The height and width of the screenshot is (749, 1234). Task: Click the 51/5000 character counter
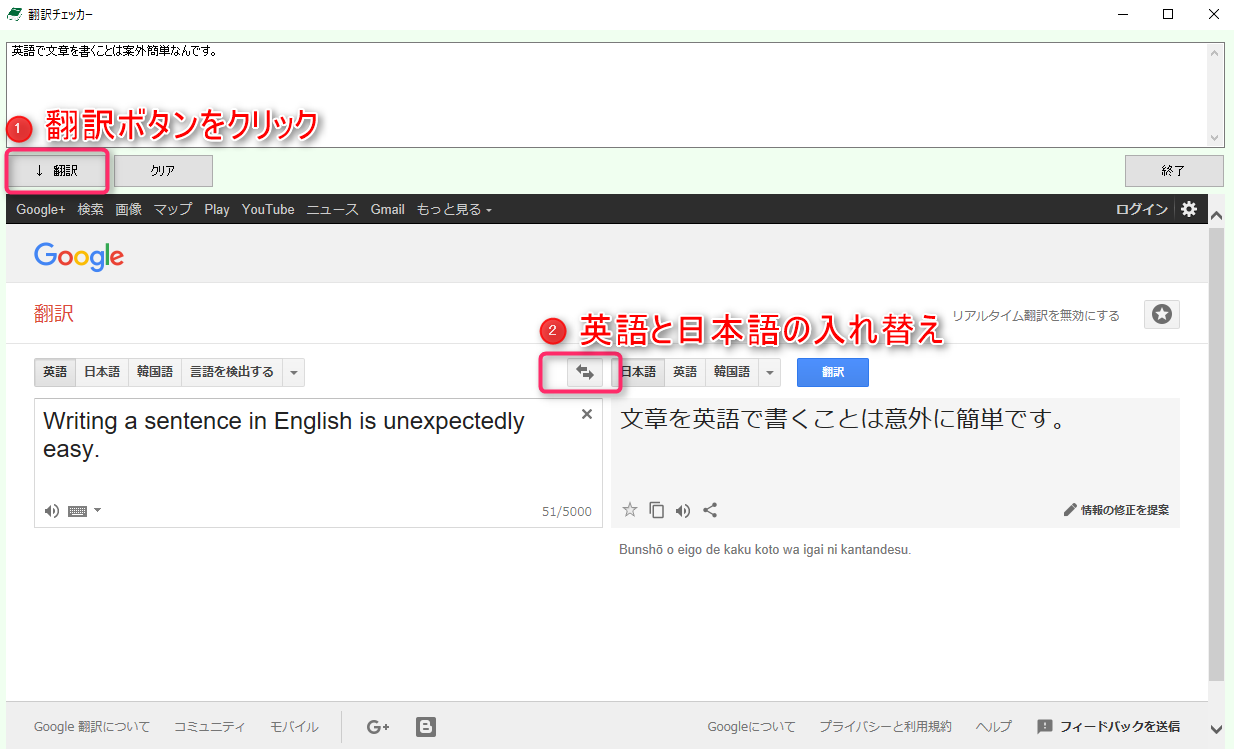tap(567, 512)
